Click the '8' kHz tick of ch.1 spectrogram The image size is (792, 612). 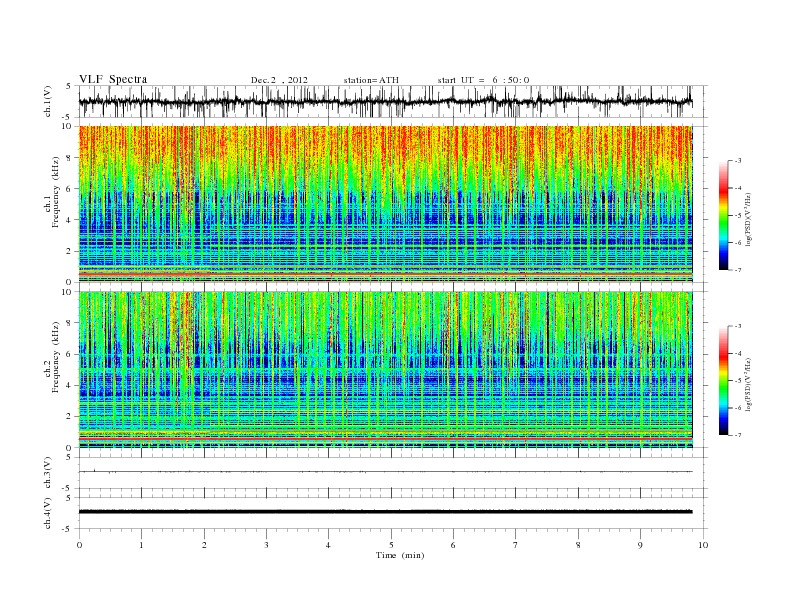pyautogui.click(x=70, y=158)
